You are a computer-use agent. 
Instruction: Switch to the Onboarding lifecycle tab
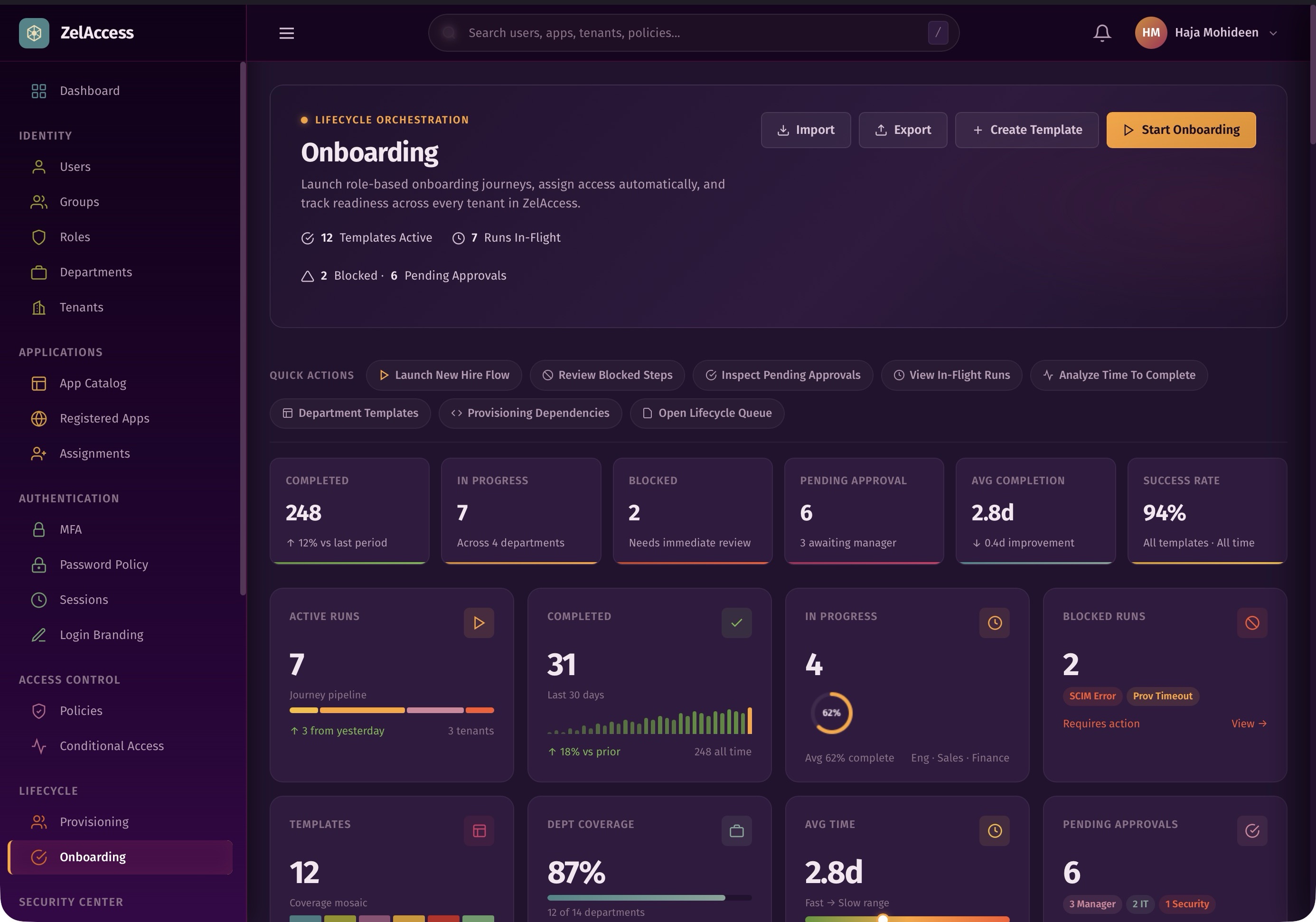92,856
